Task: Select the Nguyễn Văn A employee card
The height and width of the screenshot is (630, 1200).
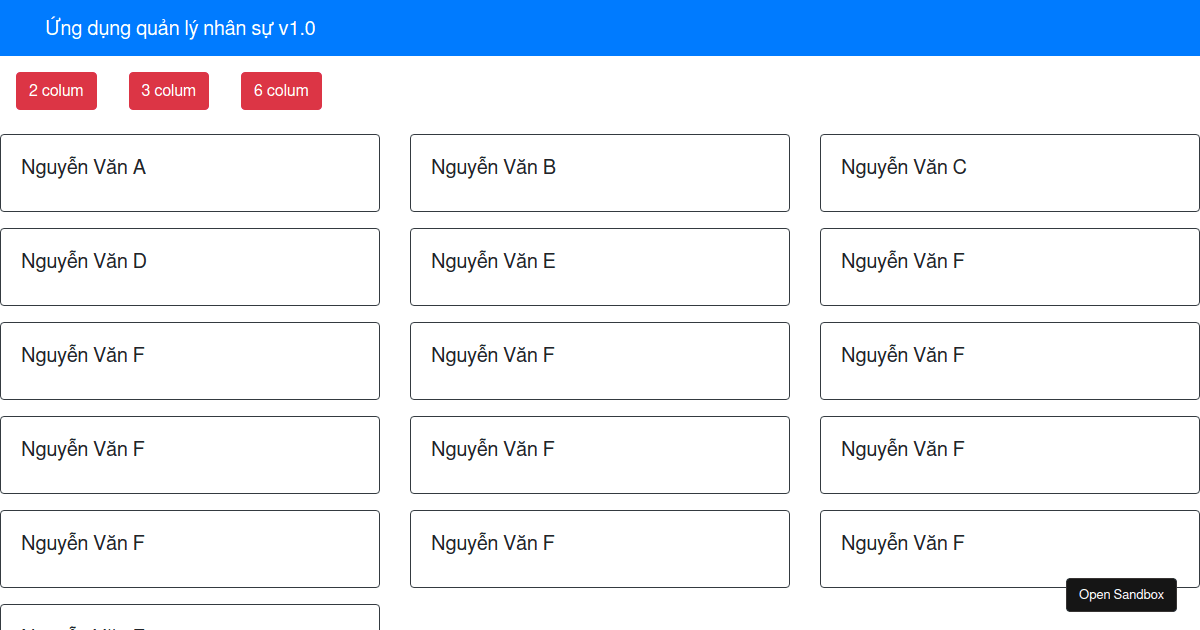Action: (190, 173)
